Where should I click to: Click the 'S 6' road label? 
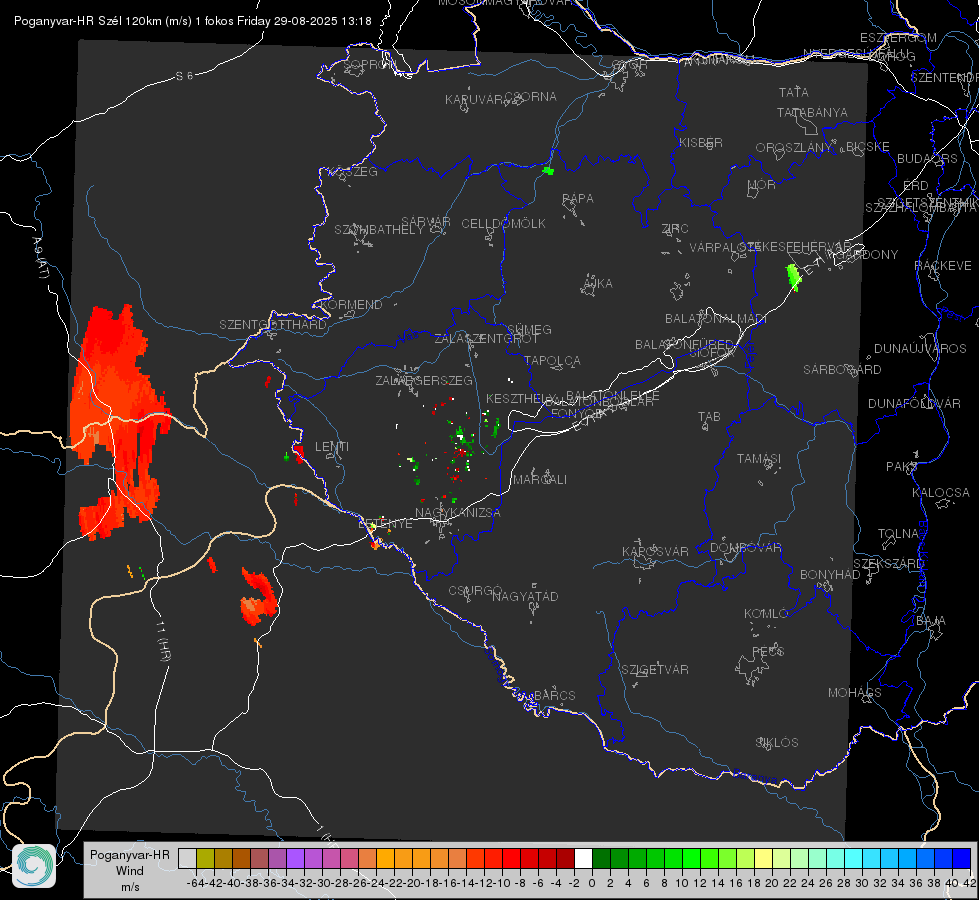coord(184,76)
